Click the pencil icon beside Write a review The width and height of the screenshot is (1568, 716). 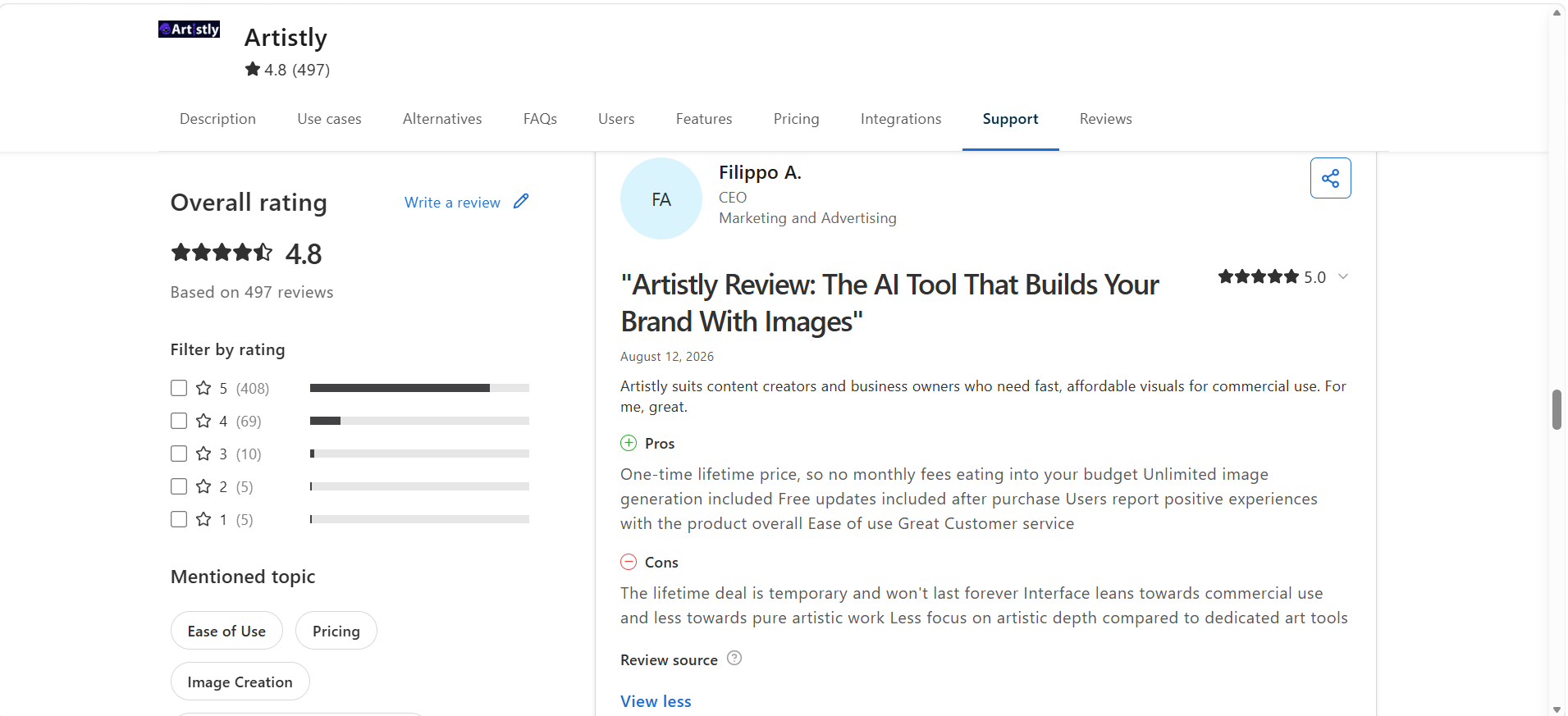point(521,201)
